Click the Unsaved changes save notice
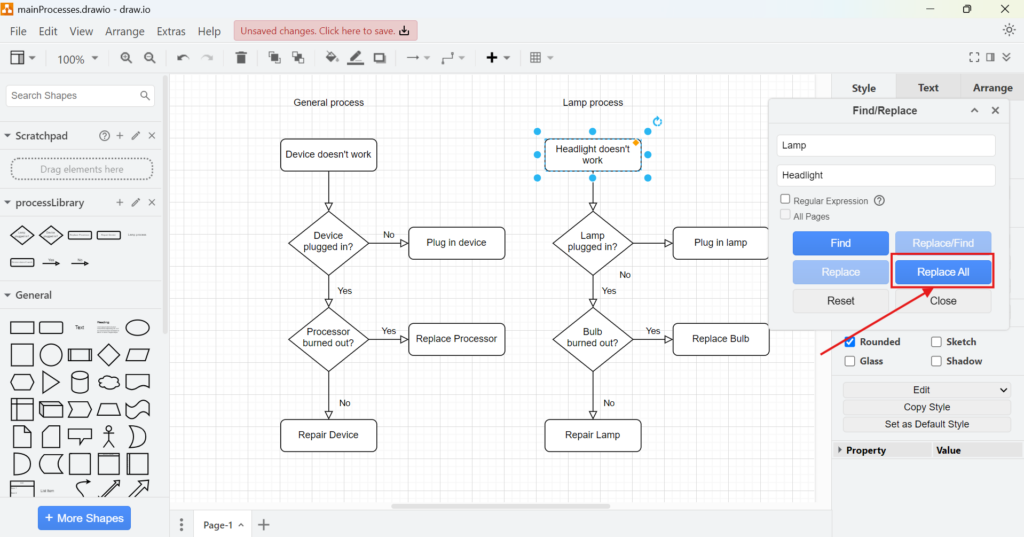The height and width of the screenshot is (537, 1024). (x=325, y=31)
